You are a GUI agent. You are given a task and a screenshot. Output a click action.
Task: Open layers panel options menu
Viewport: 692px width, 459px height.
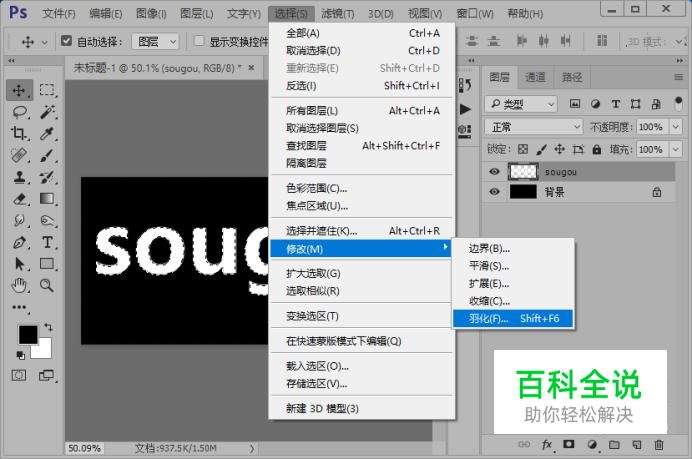(678, 77)
